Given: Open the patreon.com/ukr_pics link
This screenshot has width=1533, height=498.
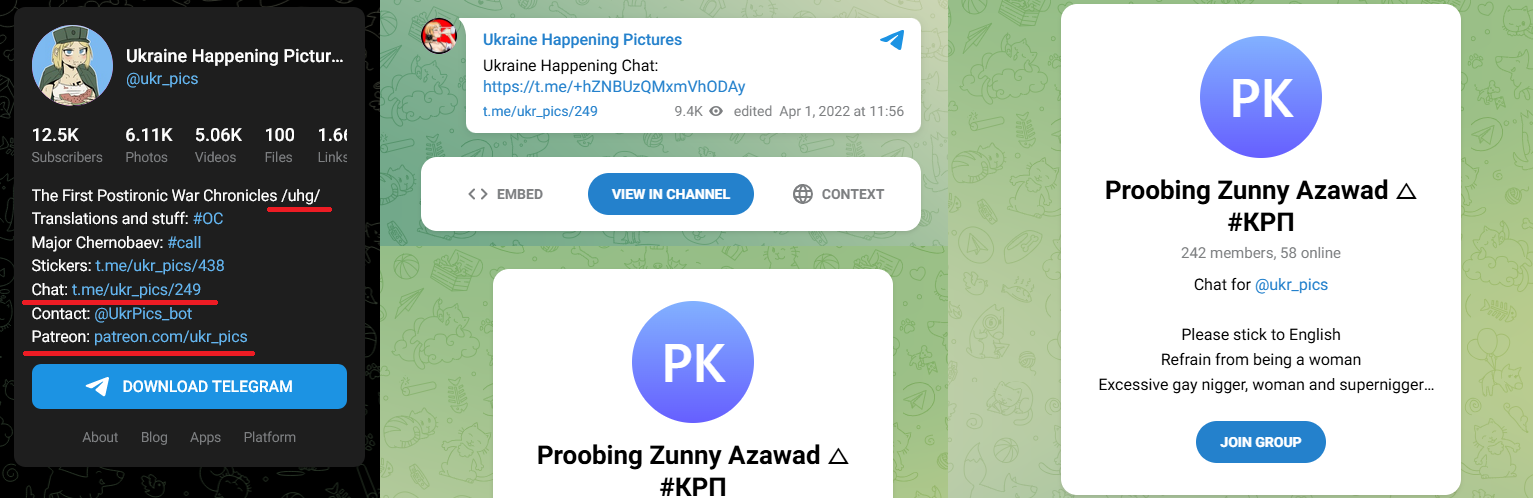Looking at the screenshot, I should pyautogui.click(x=171, y=337).
